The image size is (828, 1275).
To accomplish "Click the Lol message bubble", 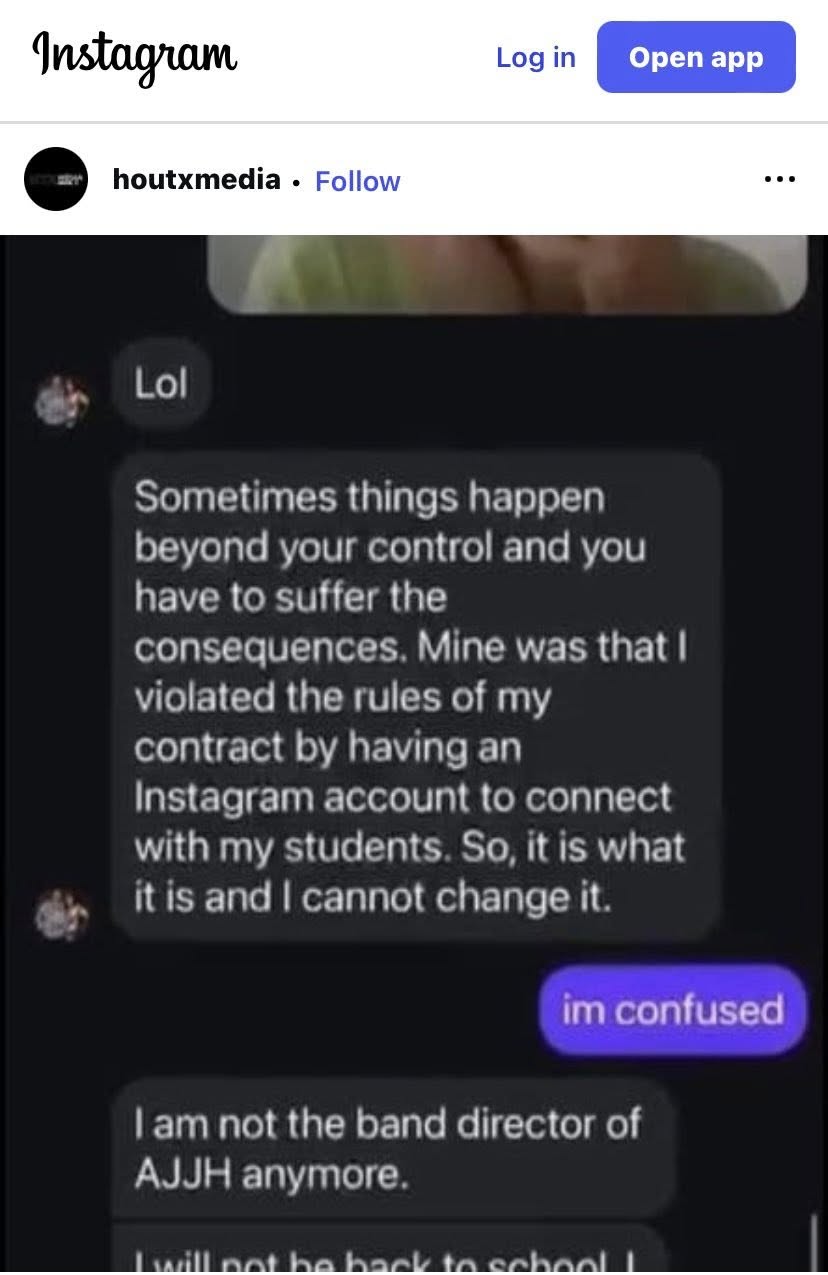I will coord(161,384).
